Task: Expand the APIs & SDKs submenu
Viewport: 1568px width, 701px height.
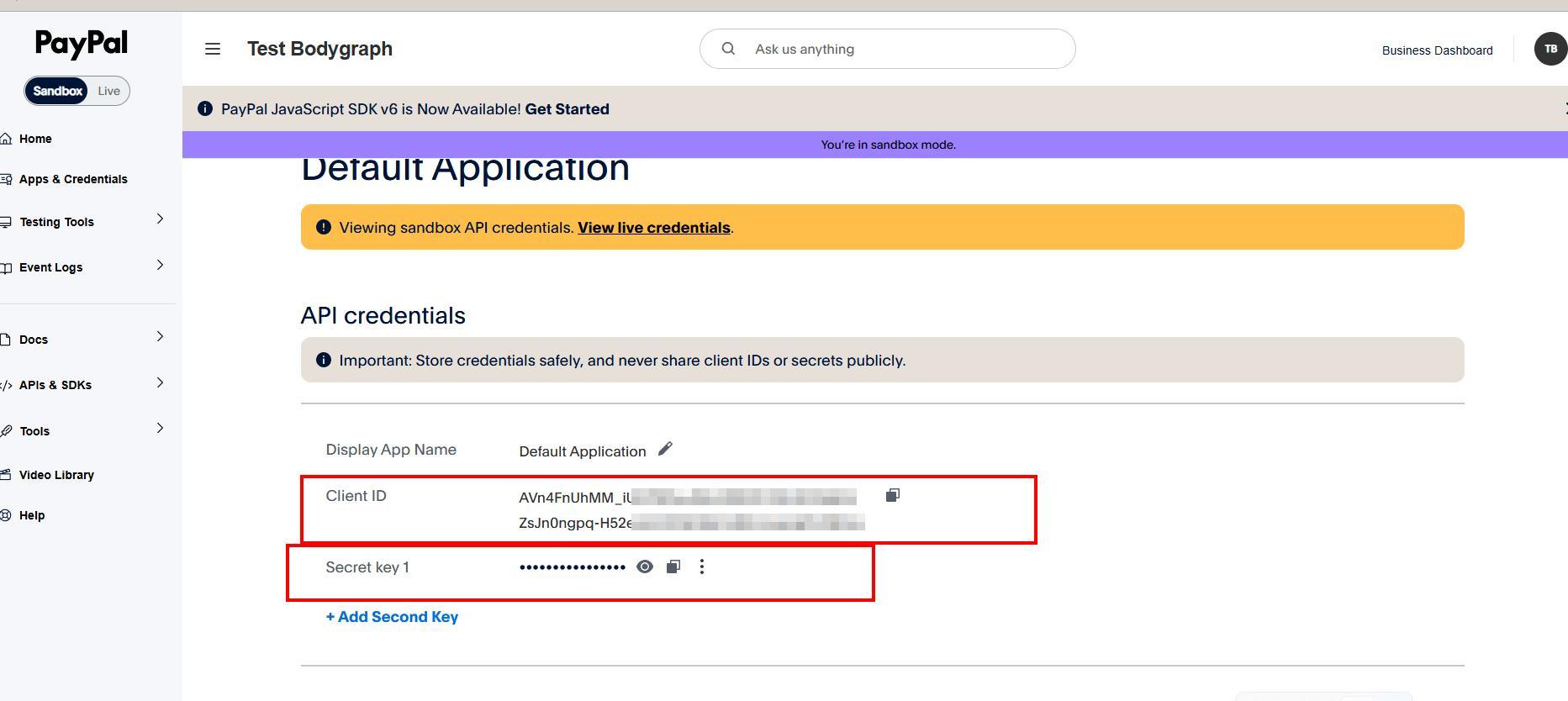Action: [x=160, y=384]
